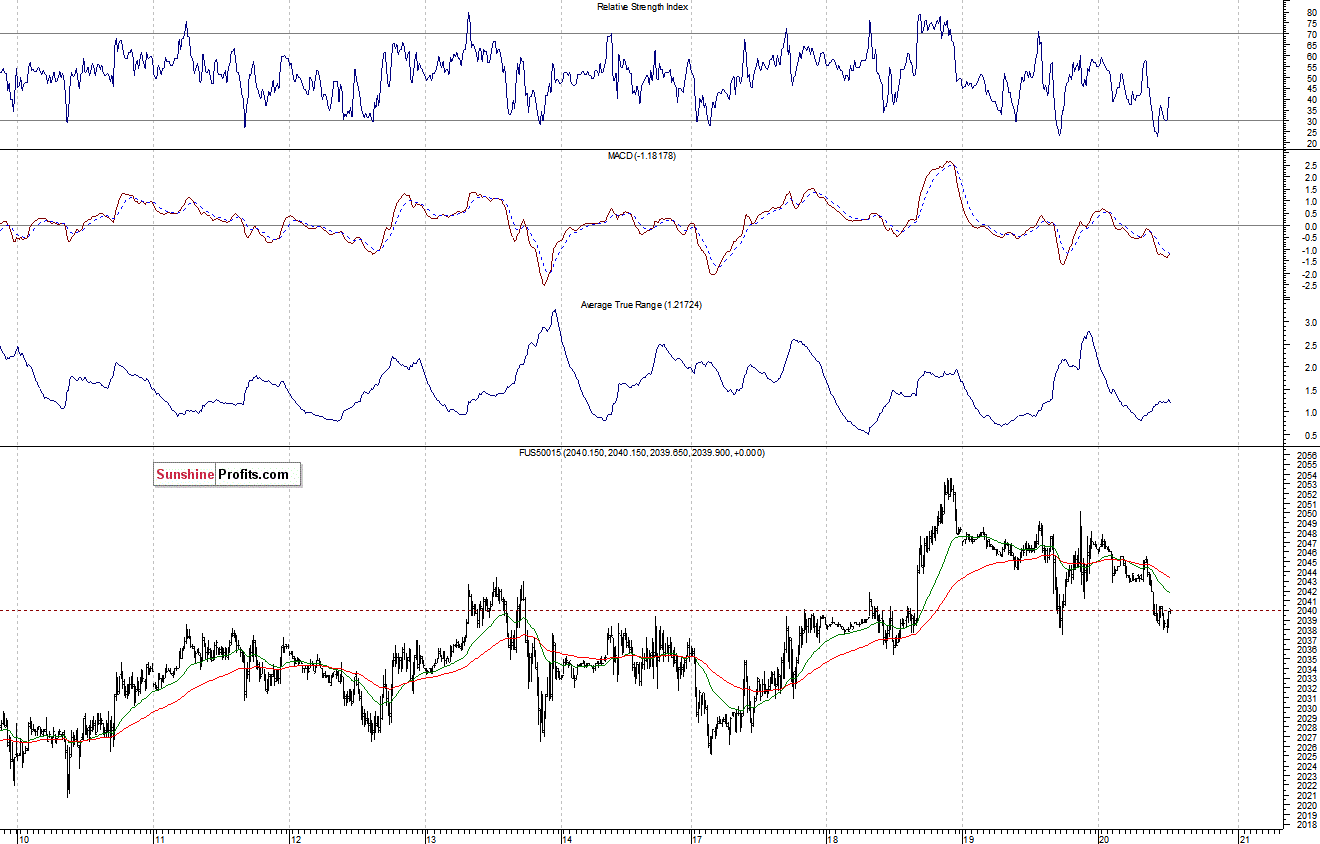Screen dimensions: 1320x844
Task: Click the 2018 value on price scale
Action: 1307,825
